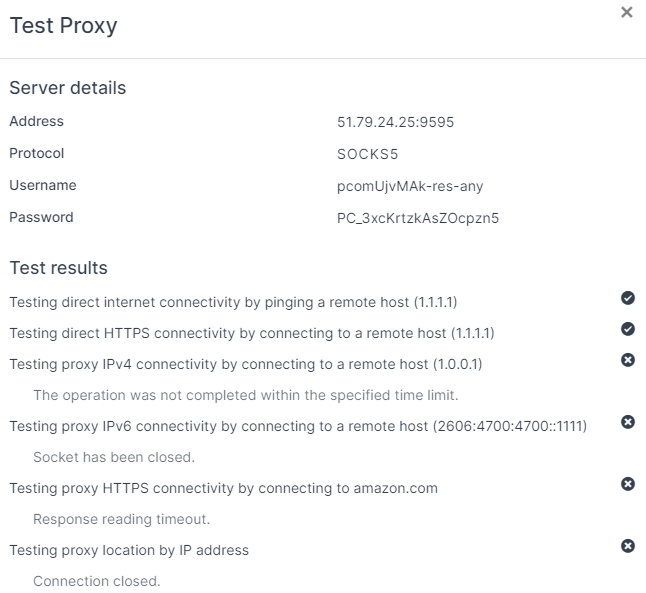Viewport: 646px width, 593px height.
Task: Click the failure icon for amazon.com HTTPS test
Action: (x=628, y=484)
